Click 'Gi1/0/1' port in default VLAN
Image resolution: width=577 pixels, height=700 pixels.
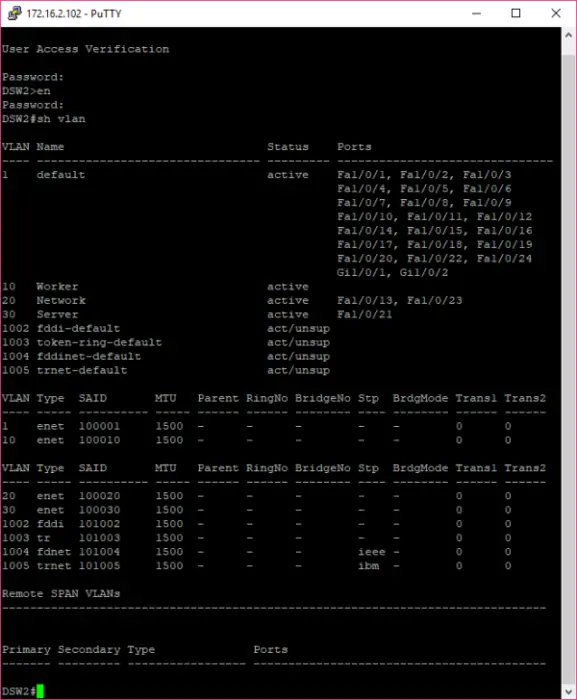point(361,272)
